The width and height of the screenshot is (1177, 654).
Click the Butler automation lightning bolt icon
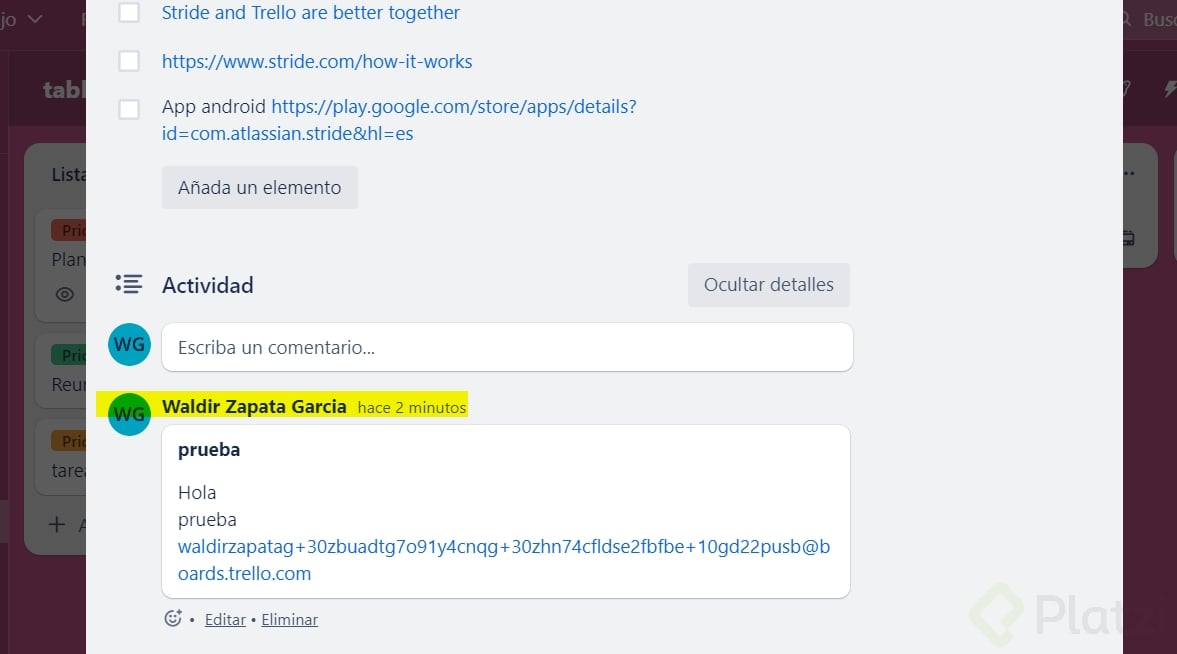(1170, 88)
